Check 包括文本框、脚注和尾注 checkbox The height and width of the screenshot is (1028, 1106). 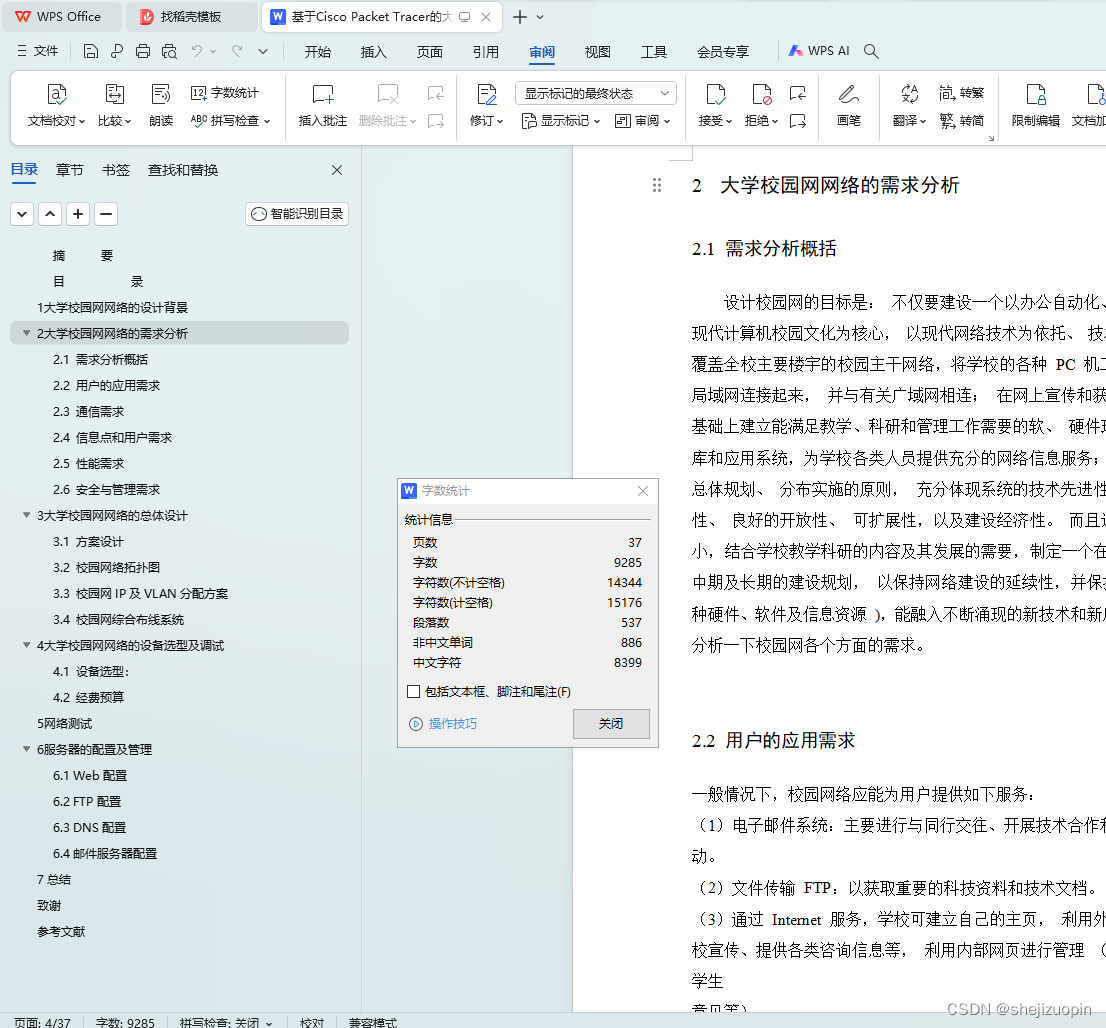(414, 691)
